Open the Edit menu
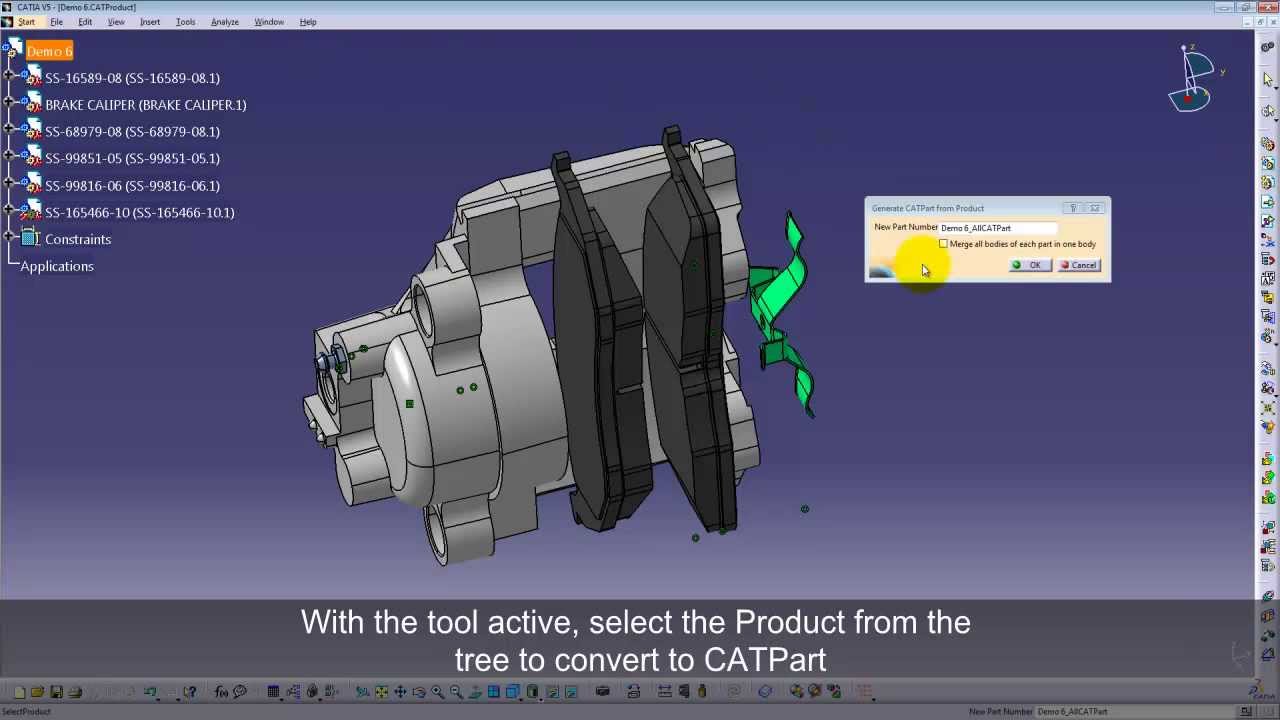This screenshot has width=1280, height=720. click(x=85, y=22)
